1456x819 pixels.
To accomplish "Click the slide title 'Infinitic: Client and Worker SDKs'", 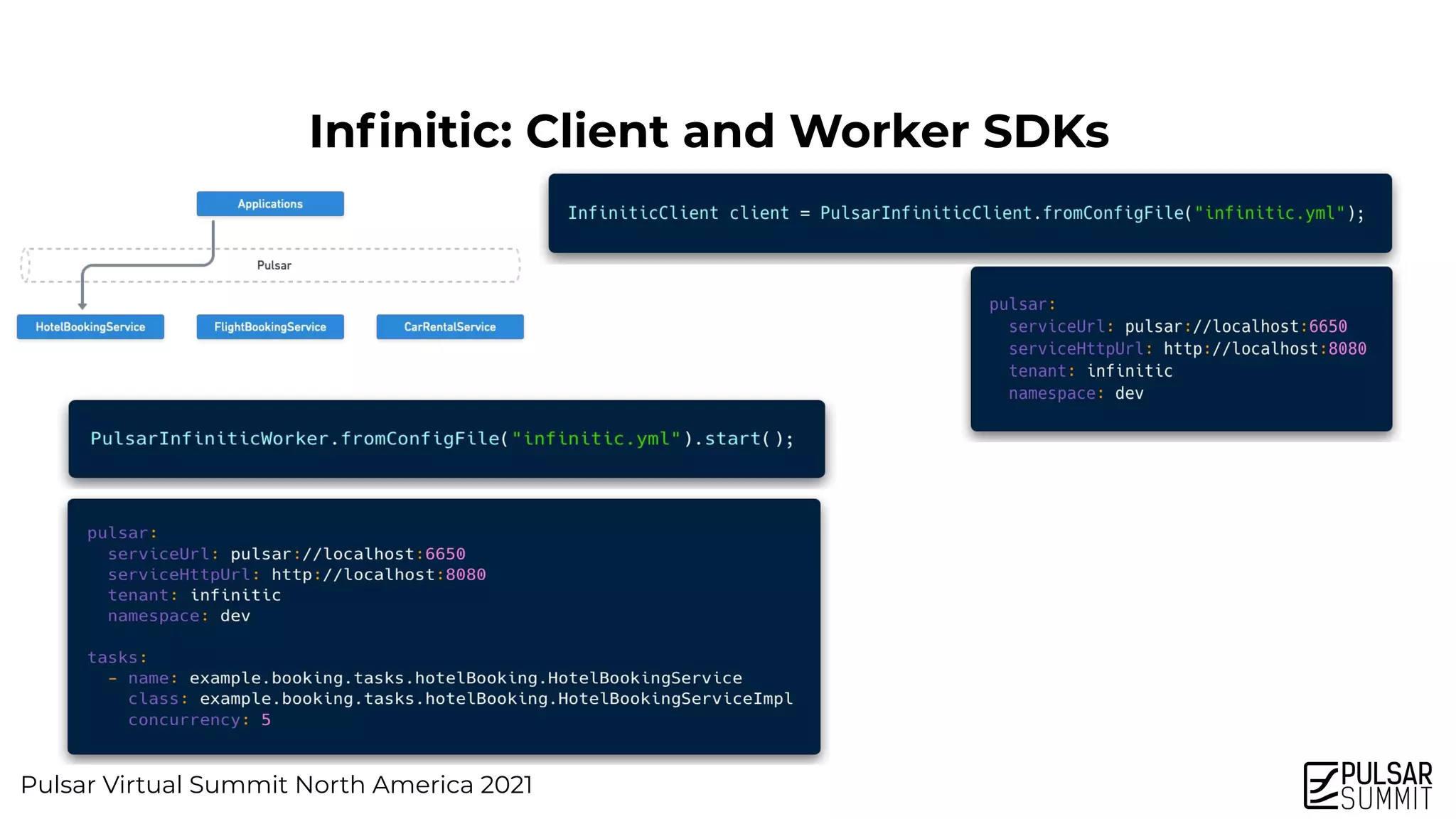I will pos(709,132).
